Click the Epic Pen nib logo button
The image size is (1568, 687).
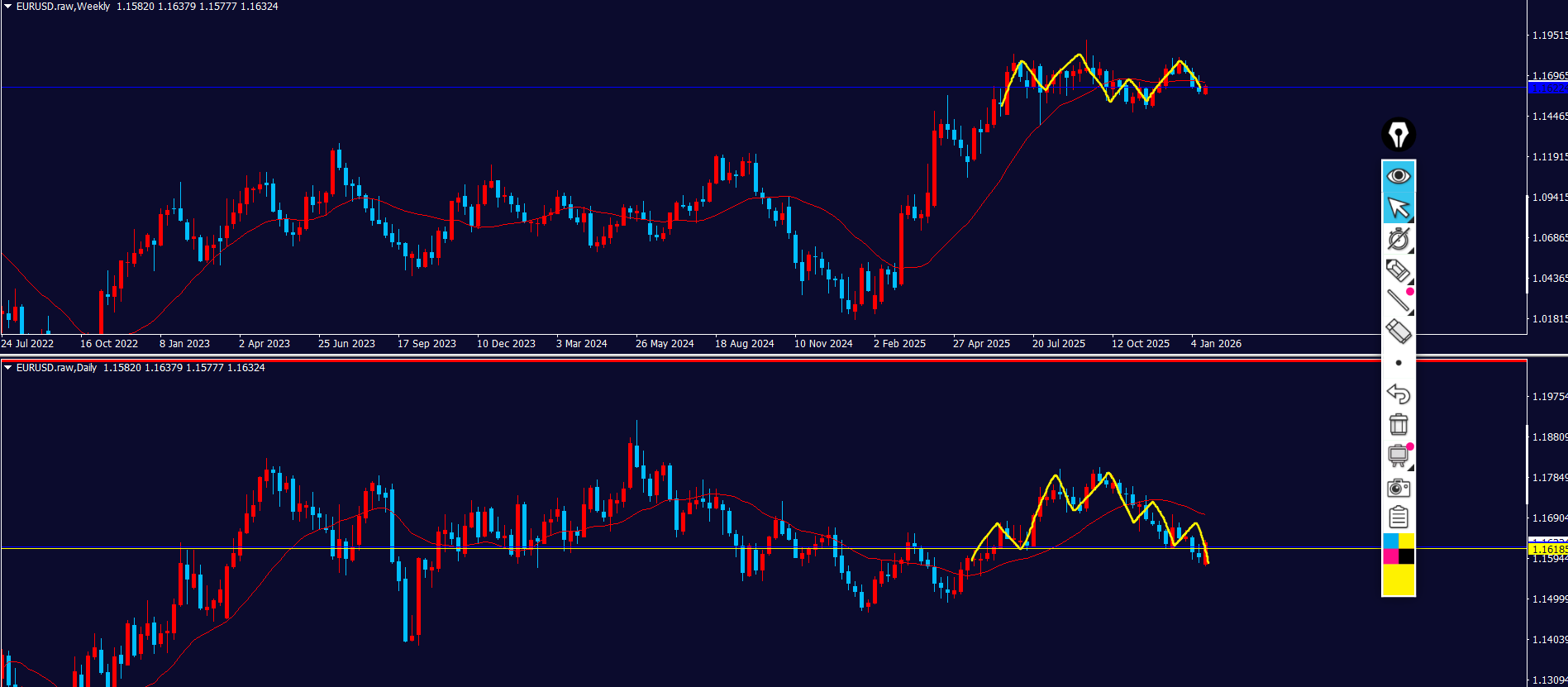click(x=1398, y=135)
